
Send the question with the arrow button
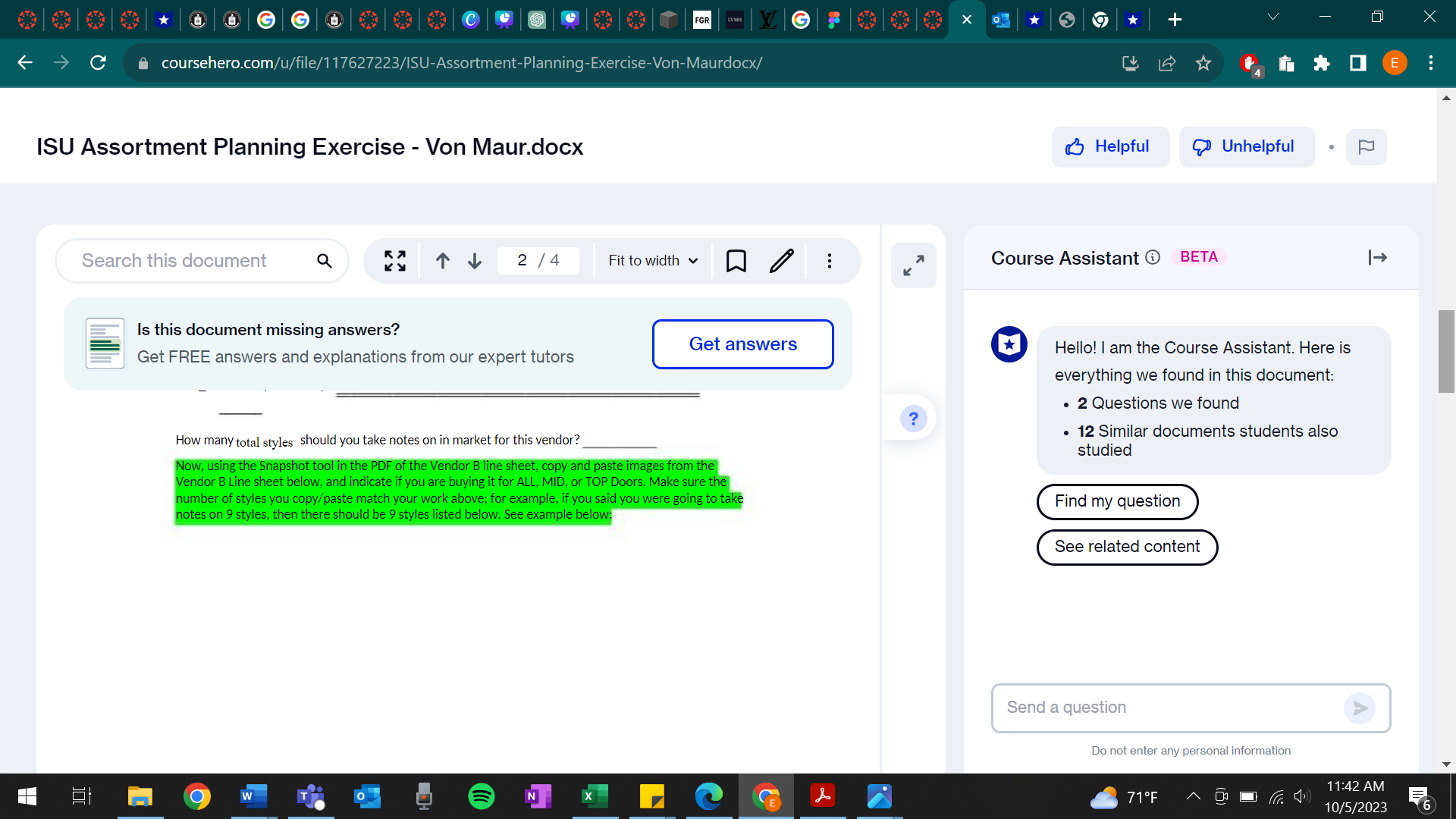pos(1360,708)
